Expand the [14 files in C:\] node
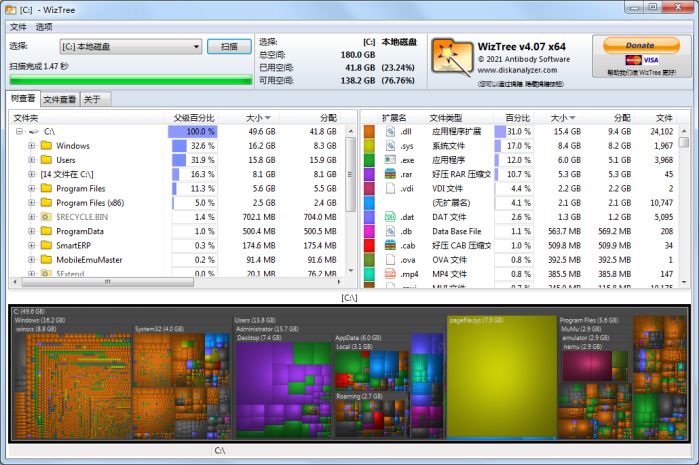Image resolution: width=699 pixels, height=465 pixels. [x=31, y=174]
